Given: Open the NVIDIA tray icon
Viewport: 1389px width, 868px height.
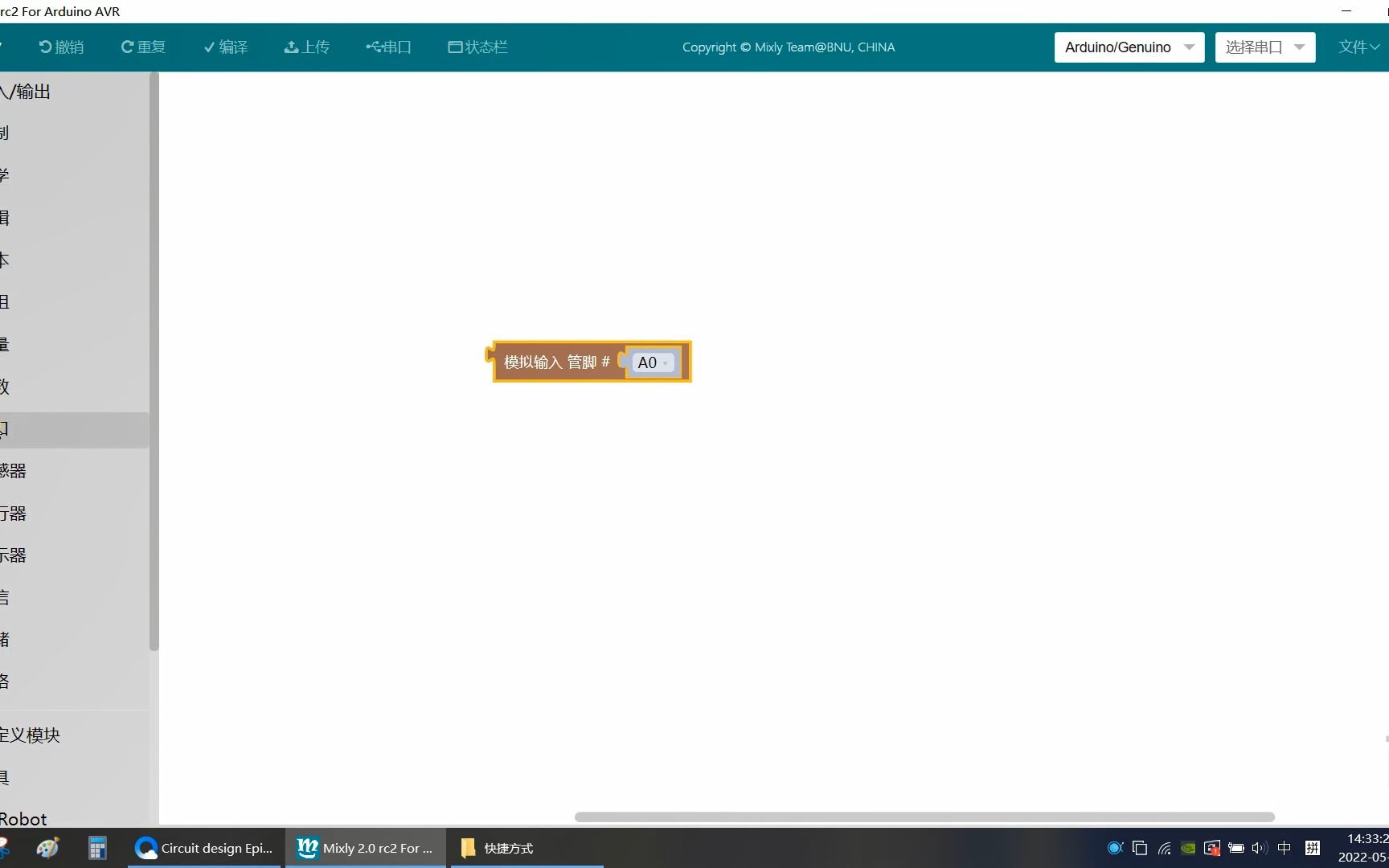Looking at the screenshot, I should [1188, 848].
